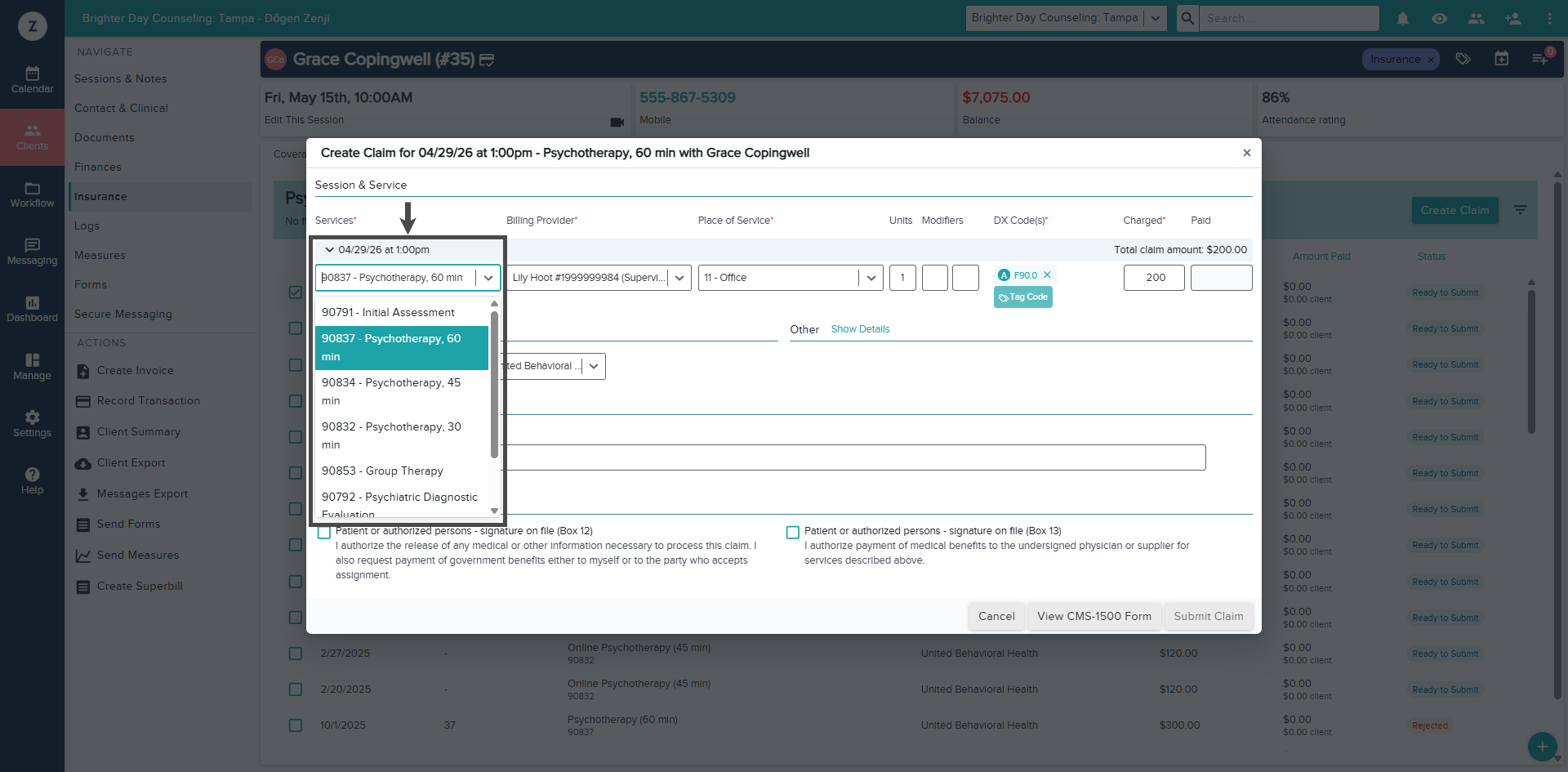
Task: Click the Charged amount field showing 200
Action: pos(1154,278)
